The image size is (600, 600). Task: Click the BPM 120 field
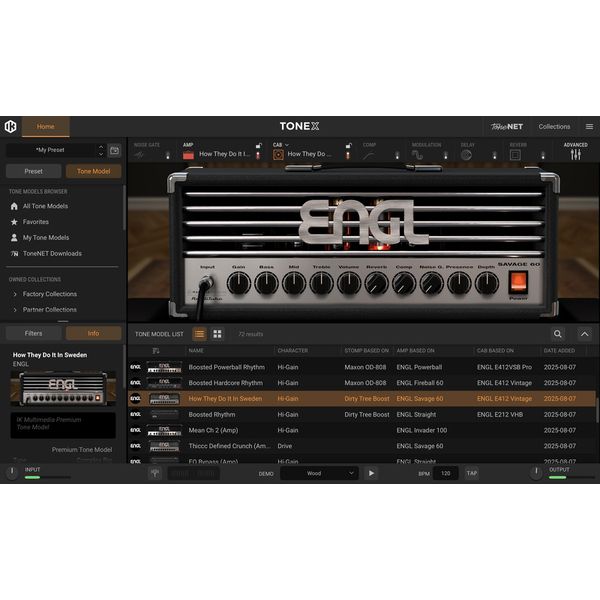point(446,473)
